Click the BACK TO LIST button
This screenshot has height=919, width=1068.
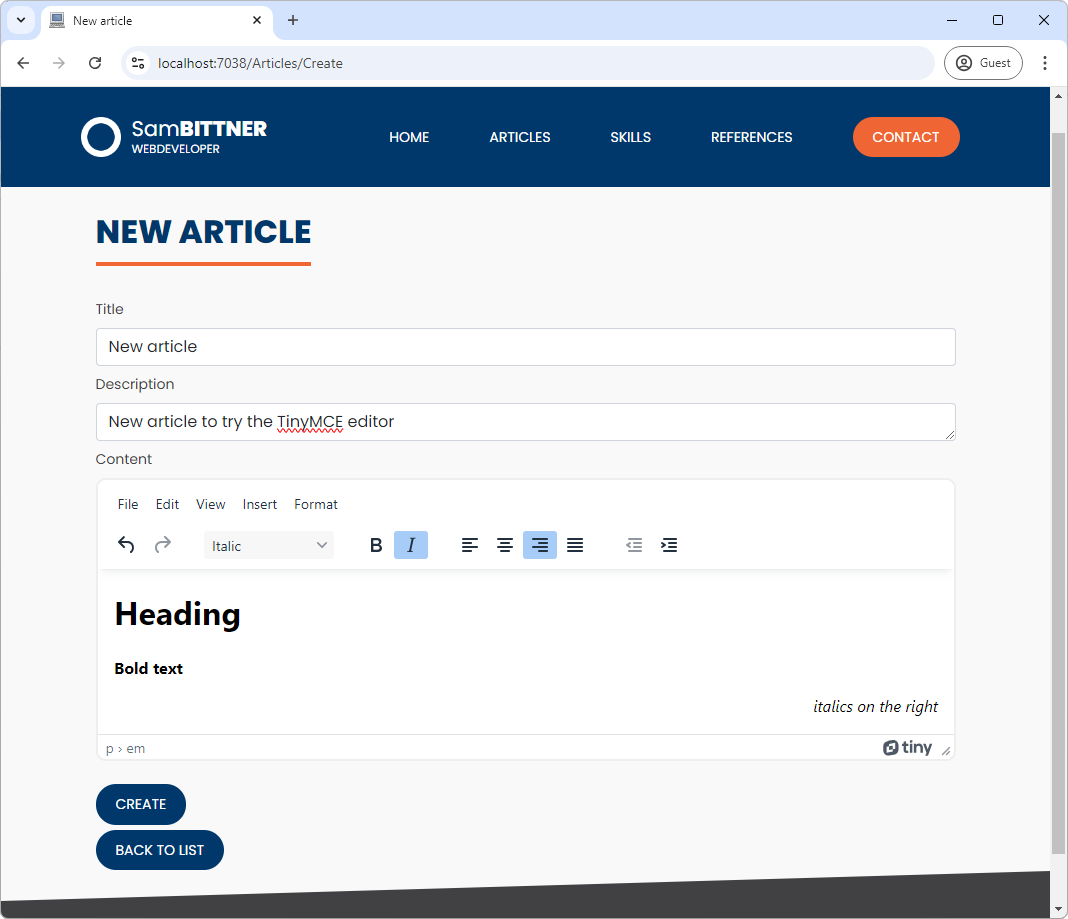[159, 849]
